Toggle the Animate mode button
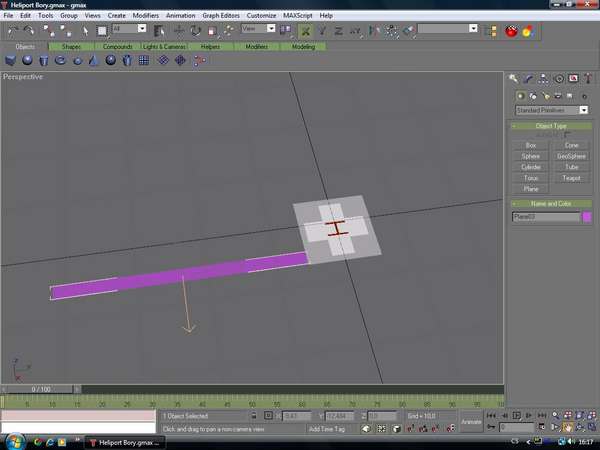600x450 pixels. [471, 422]
